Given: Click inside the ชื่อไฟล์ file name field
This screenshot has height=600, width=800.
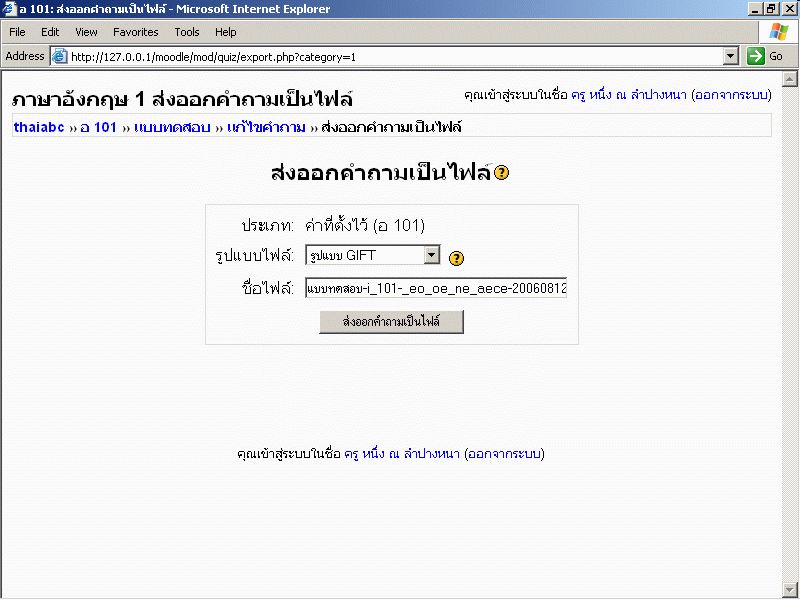Looking at the screenshot, I should (436, 289).
